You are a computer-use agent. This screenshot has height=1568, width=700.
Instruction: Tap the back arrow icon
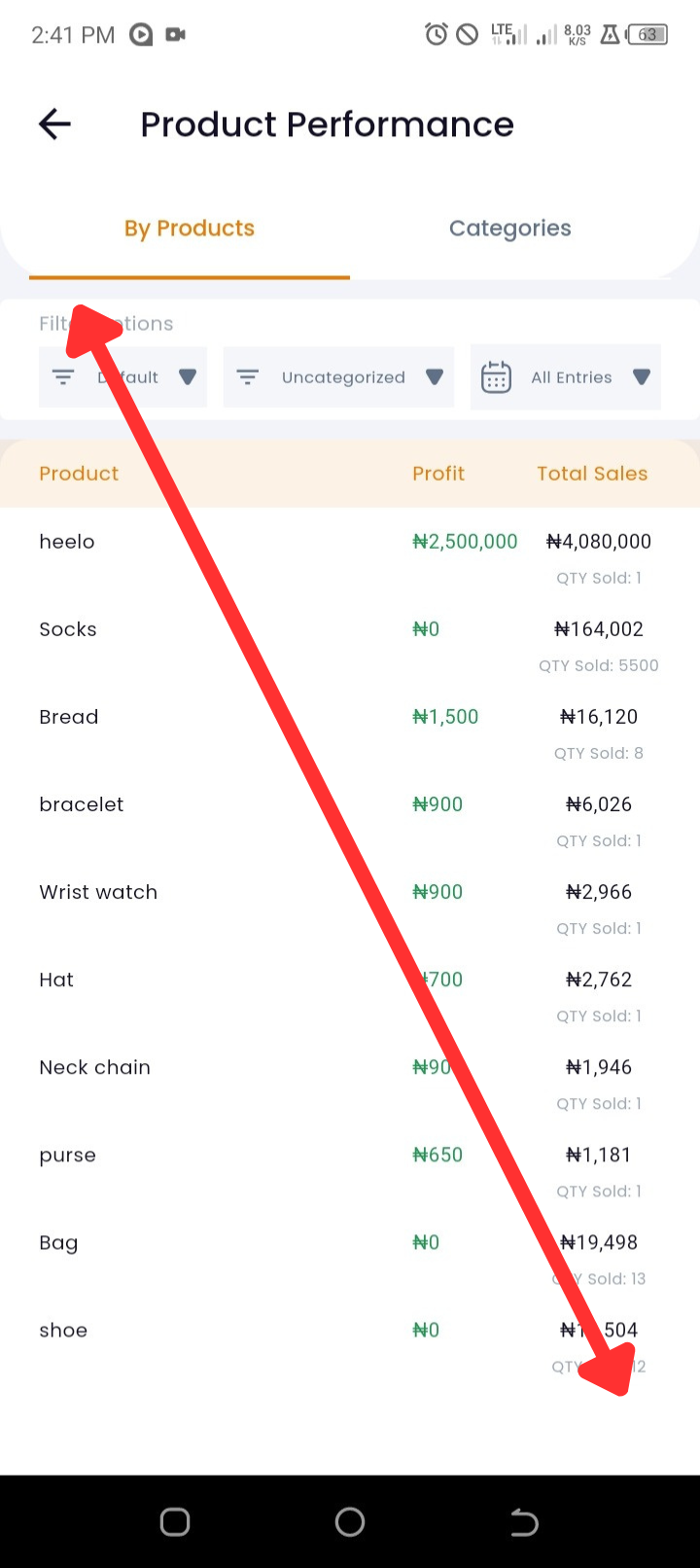pos(54,124)
